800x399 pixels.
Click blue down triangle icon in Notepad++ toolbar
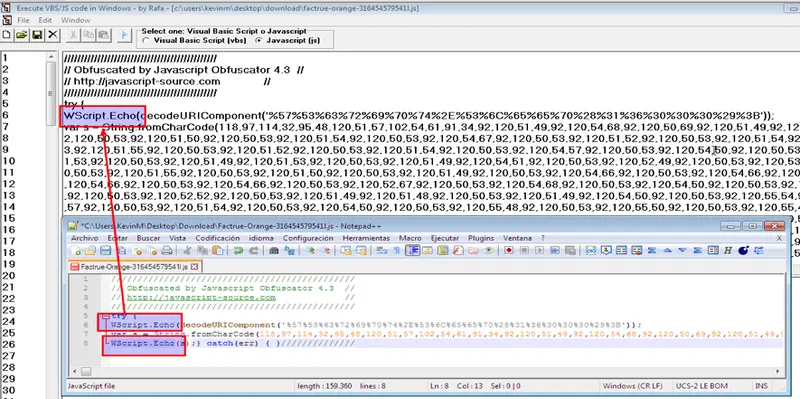pyautogui.click(x=682, y=251)
